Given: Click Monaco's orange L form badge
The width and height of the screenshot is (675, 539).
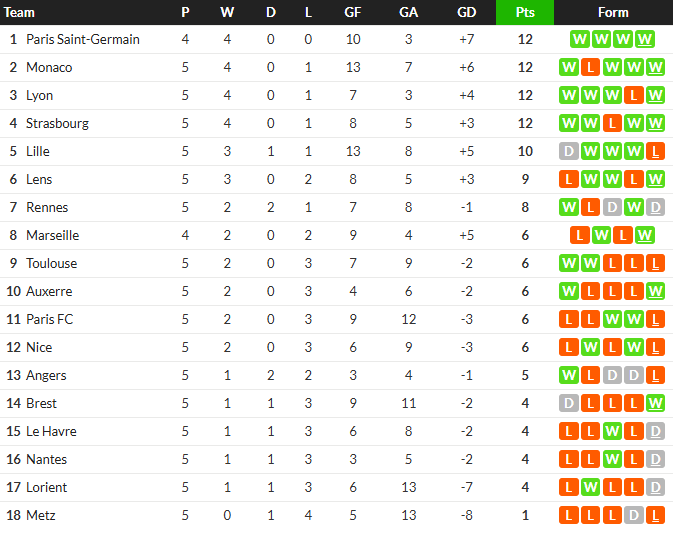Looking at the screenshot, I should 590,68.
